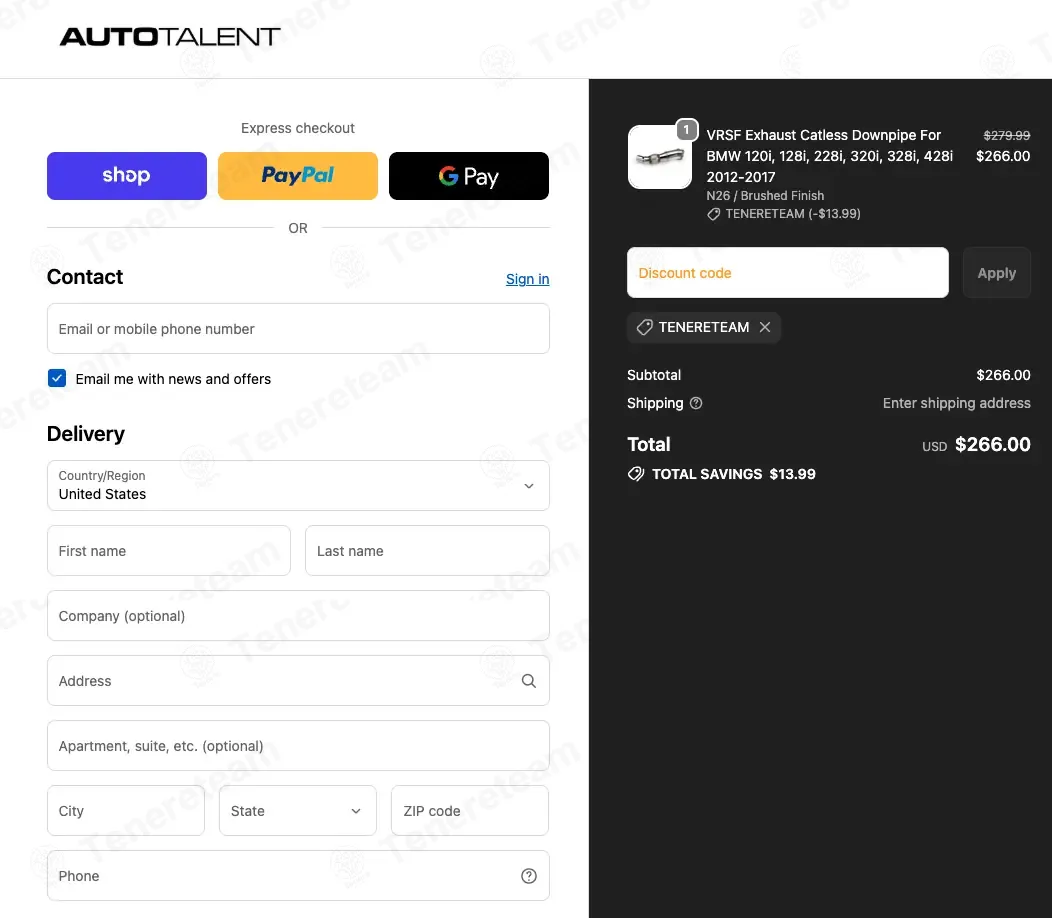Click the Shipping info question icon
Screen dimensions: 1052x918
pyautogui.click(x=696, y=403)
